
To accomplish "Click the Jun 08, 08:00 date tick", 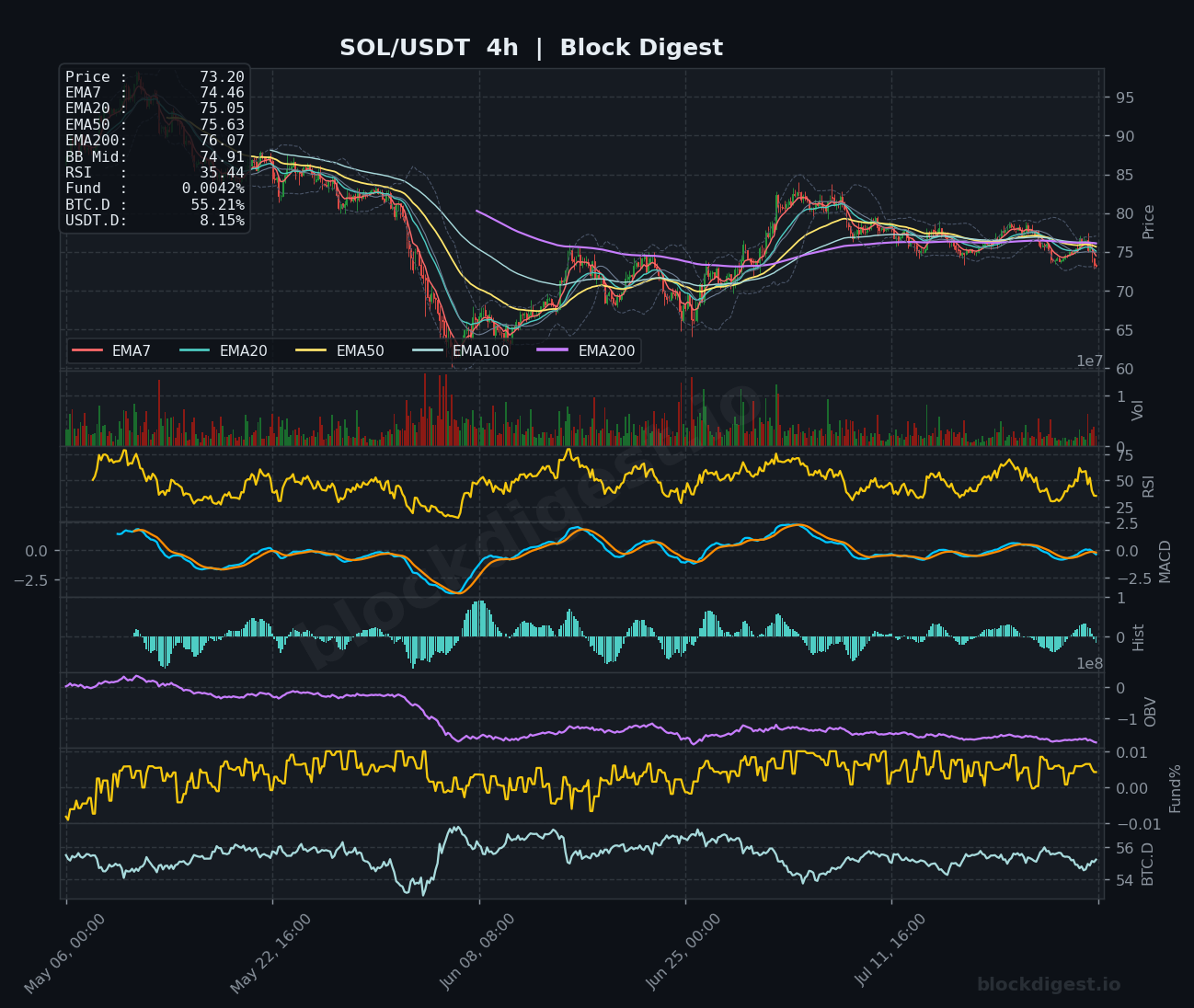I will click(478, 952).
